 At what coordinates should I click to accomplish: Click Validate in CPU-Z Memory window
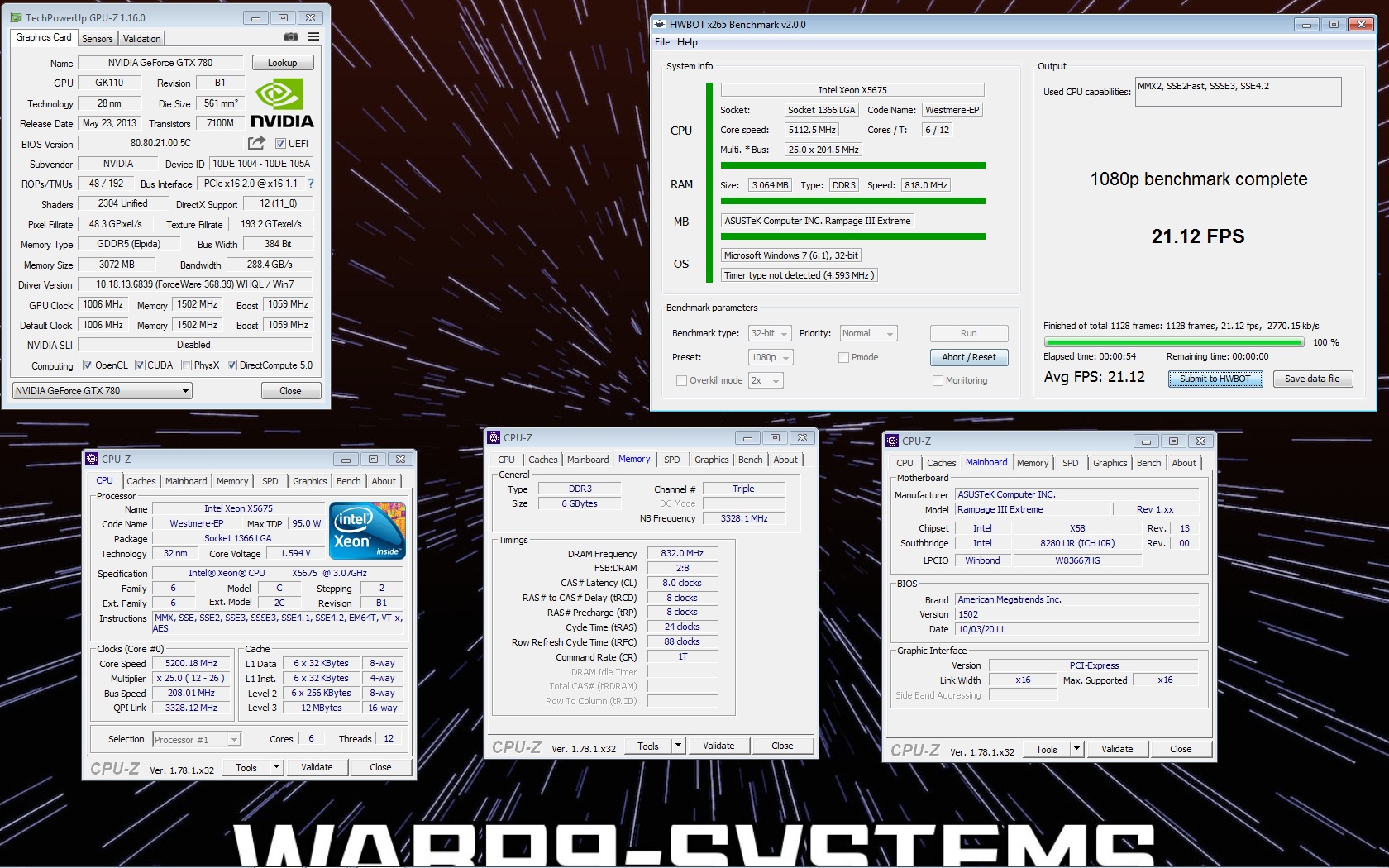pos(718,746)
